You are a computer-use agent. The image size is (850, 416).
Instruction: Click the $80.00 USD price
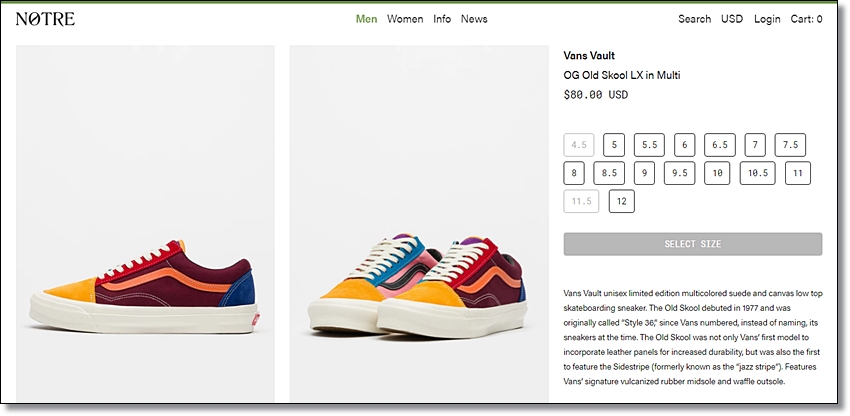(x=596, y=94)
